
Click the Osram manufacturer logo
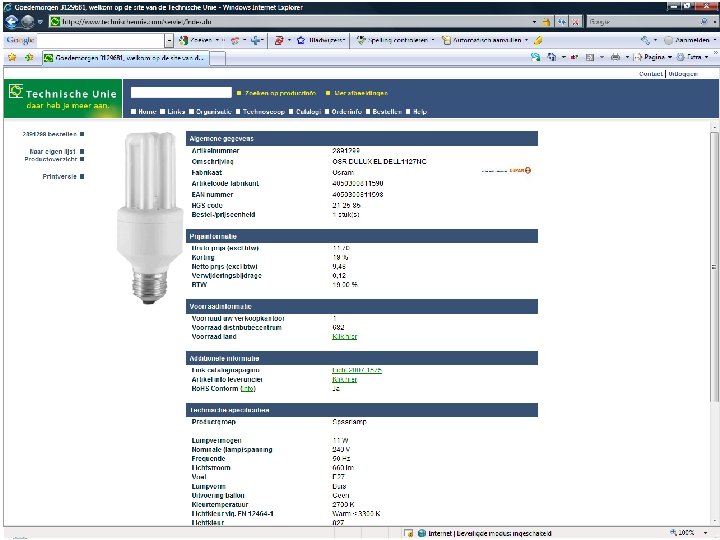point(506,170)
